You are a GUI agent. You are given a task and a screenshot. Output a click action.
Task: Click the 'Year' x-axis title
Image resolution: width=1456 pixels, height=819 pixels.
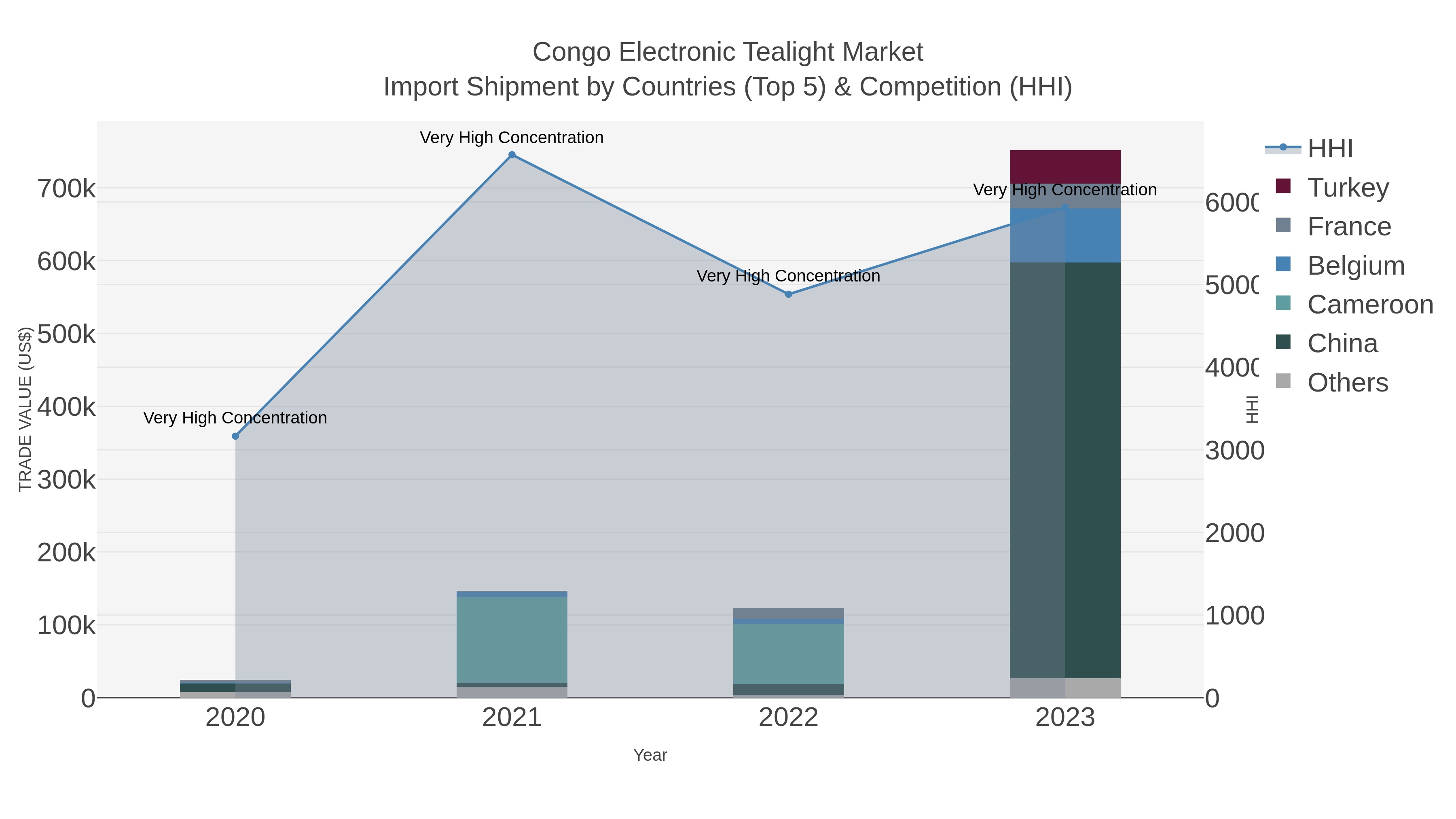point(650,755)
